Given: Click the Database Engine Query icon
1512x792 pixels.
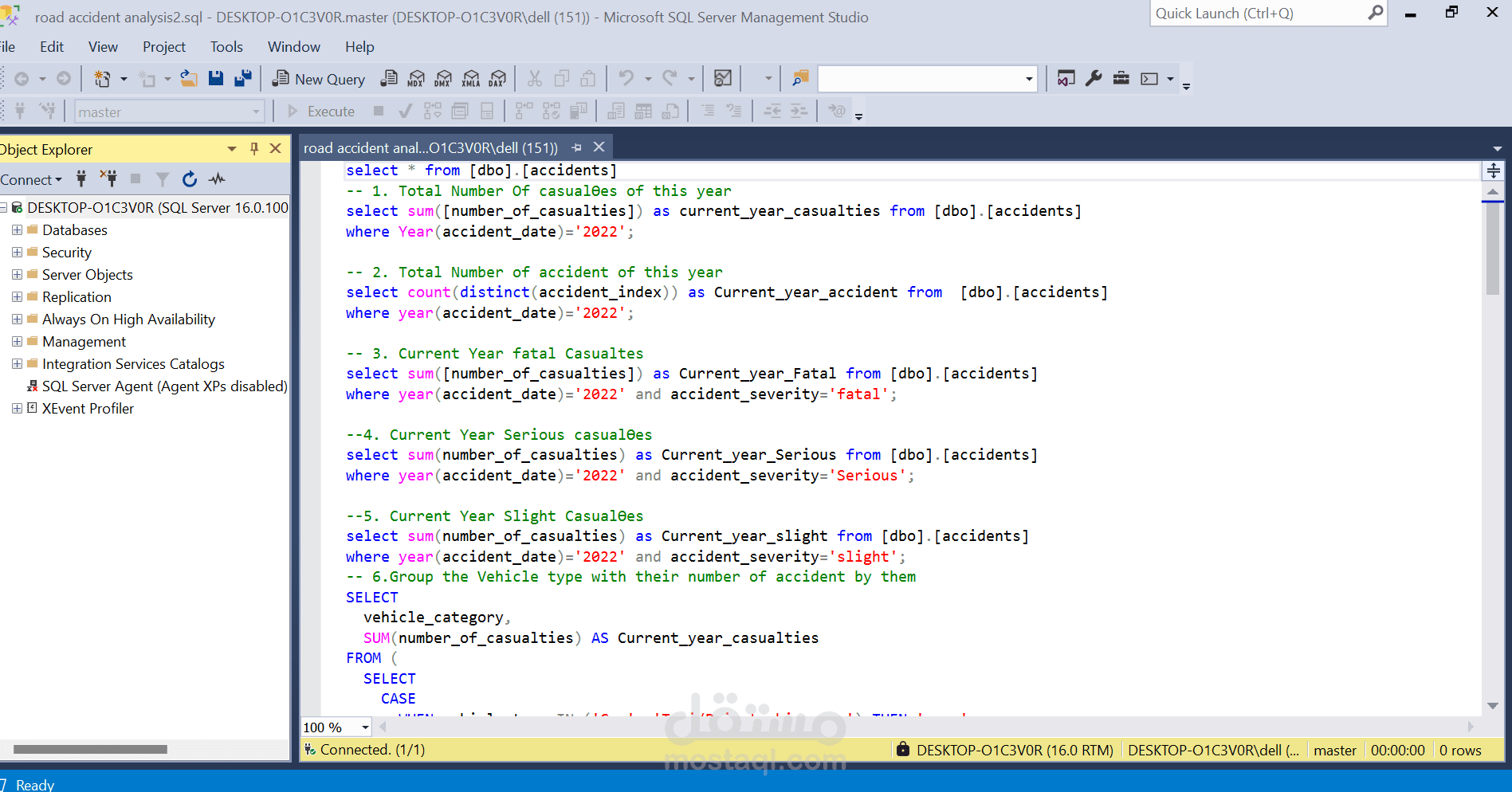Looking at the screenshot, I should [x=389, y=79].
